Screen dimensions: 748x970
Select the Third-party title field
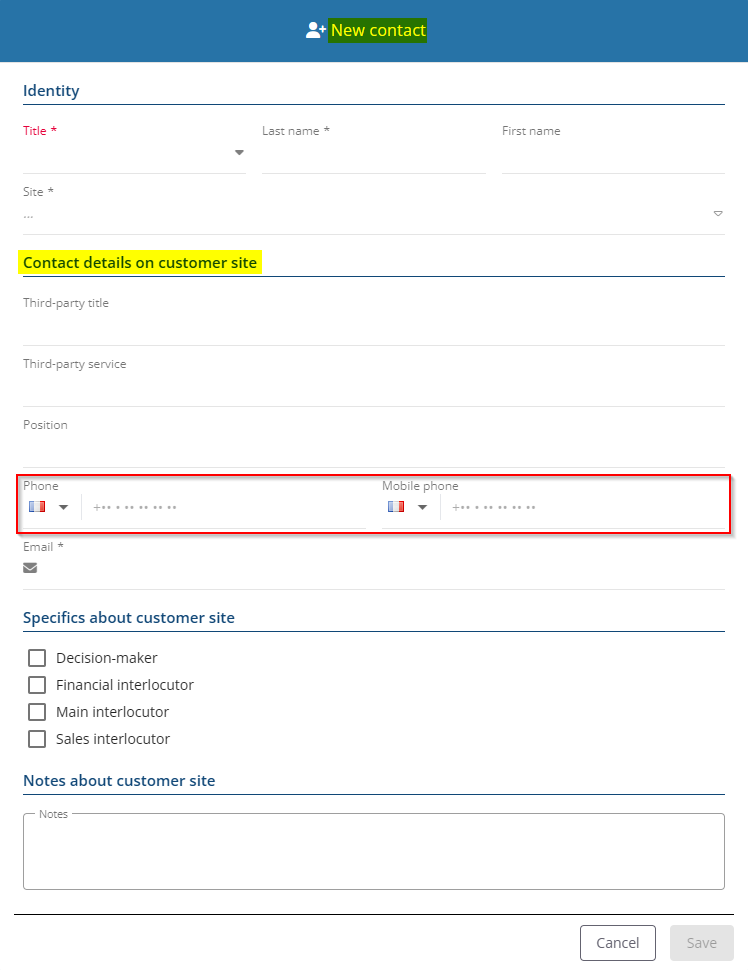pos(373,328)
